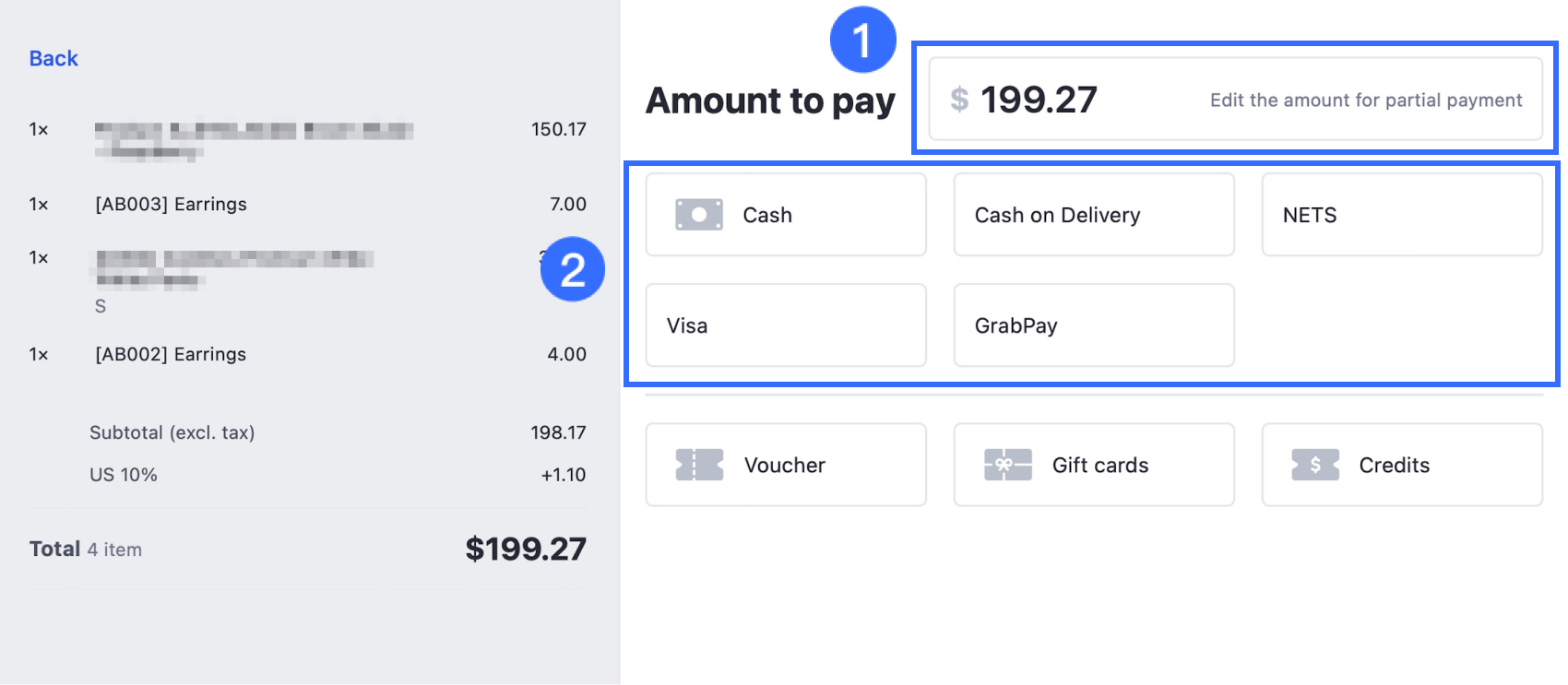
Task: Select the [AB002] Earrings line item
Action: point(172,354)
